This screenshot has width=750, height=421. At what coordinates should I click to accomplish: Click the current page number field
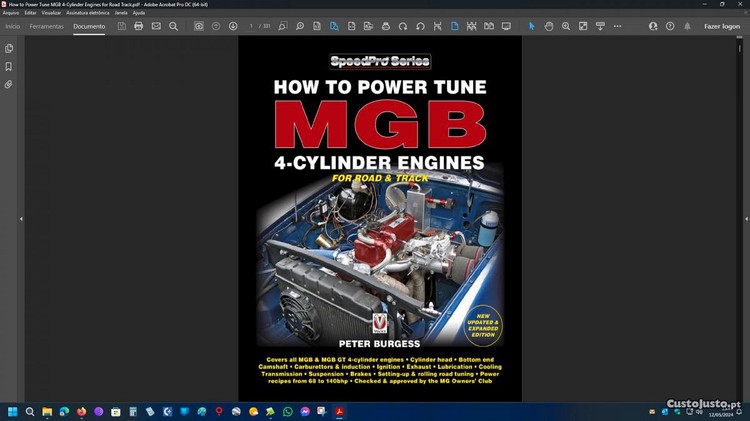tap(252, 26)
